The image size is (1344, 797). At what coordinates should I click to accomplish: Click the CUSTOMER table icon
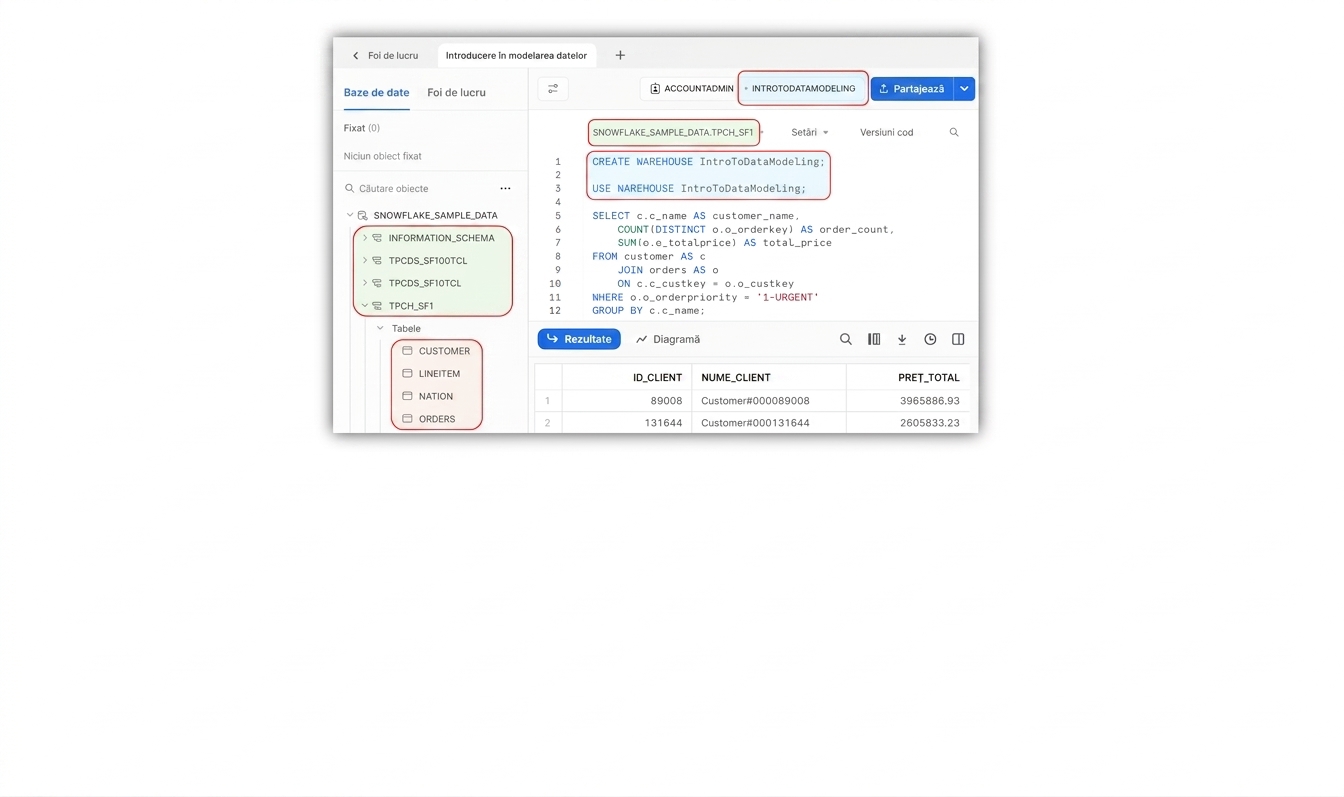coord(407,351)
